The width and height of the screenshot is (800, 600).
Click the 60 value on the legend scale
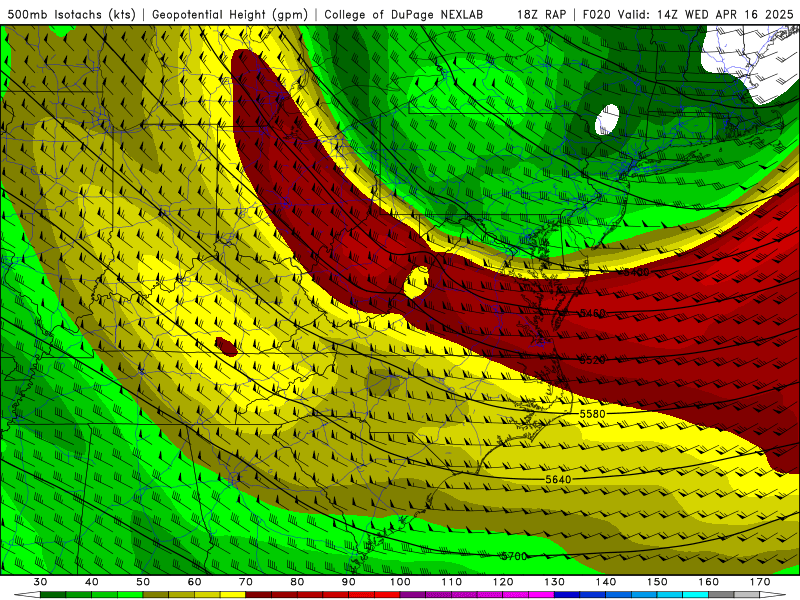tap(194, 582)
